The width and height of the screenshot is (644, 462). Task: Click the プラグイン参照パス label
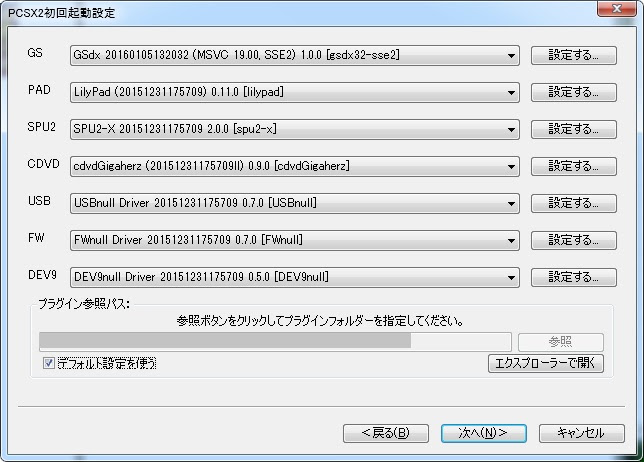[x=84, y=304]
